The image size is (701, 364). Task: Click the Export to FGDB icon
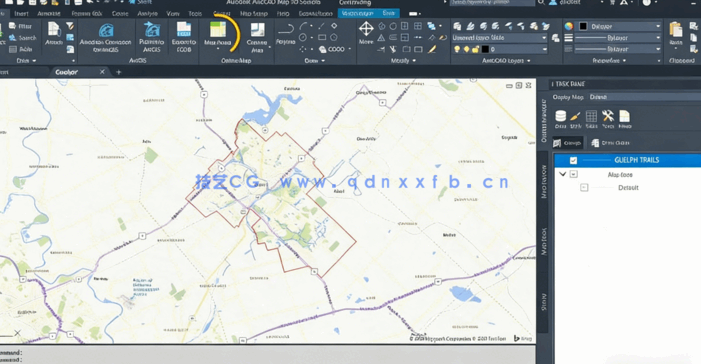coord(184,30)
